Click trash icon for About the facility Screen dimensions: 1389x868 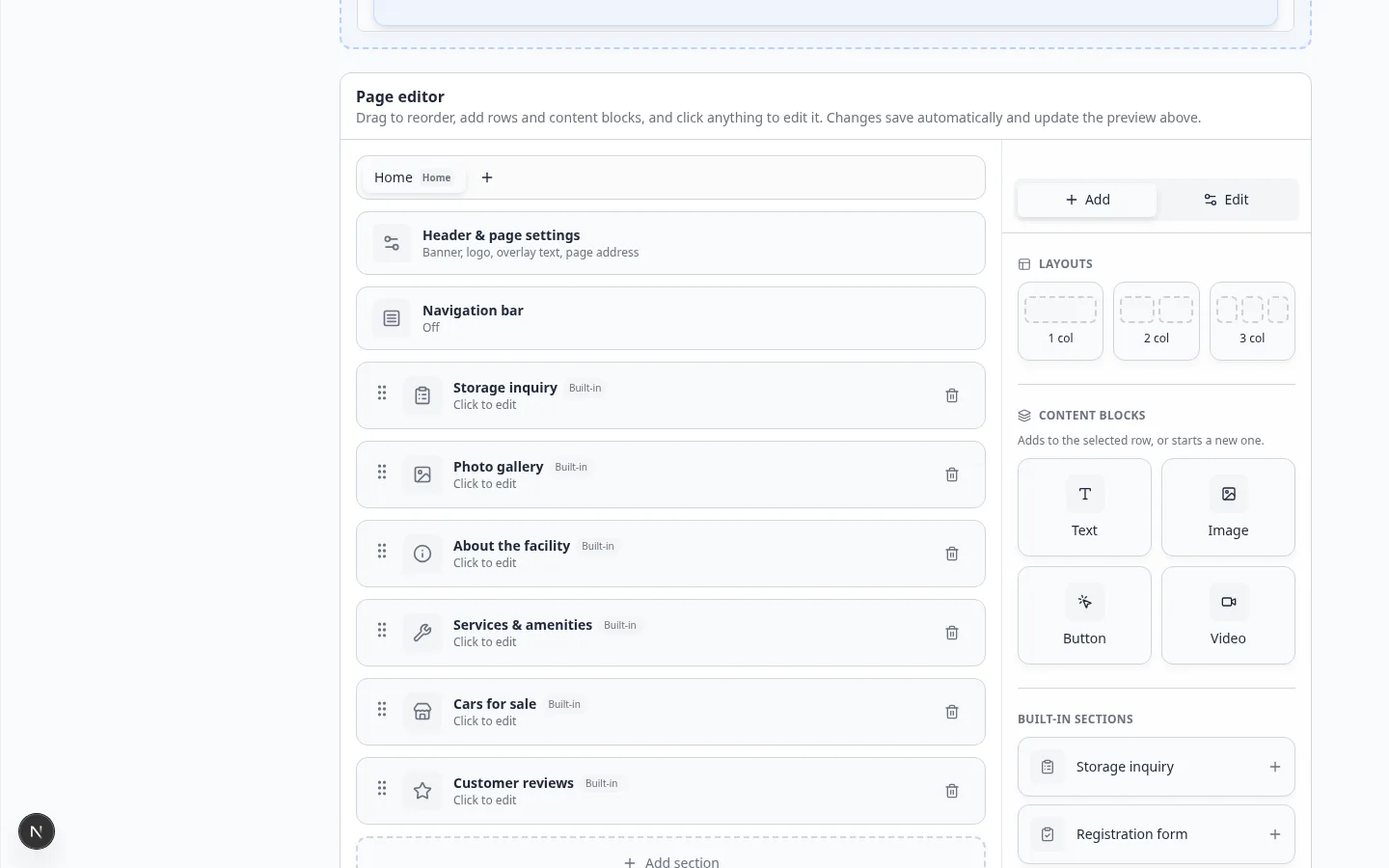(952, 554)
